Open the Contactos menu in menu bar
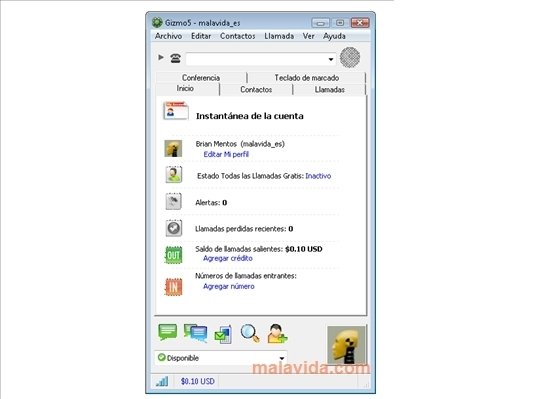550x399 pixels. tap(237, 36)
